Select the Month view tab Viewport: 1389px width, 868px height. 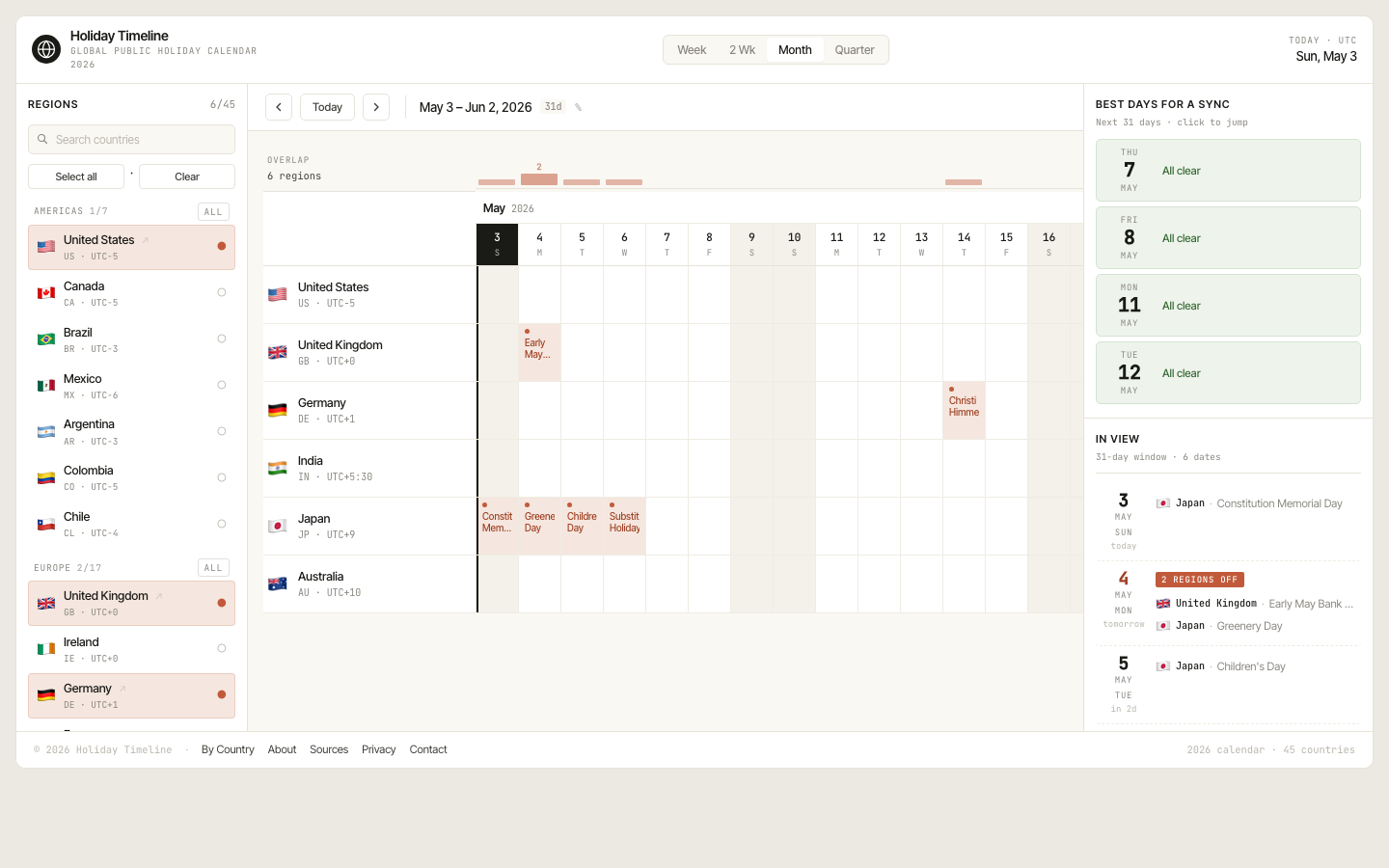pos(795,50)
